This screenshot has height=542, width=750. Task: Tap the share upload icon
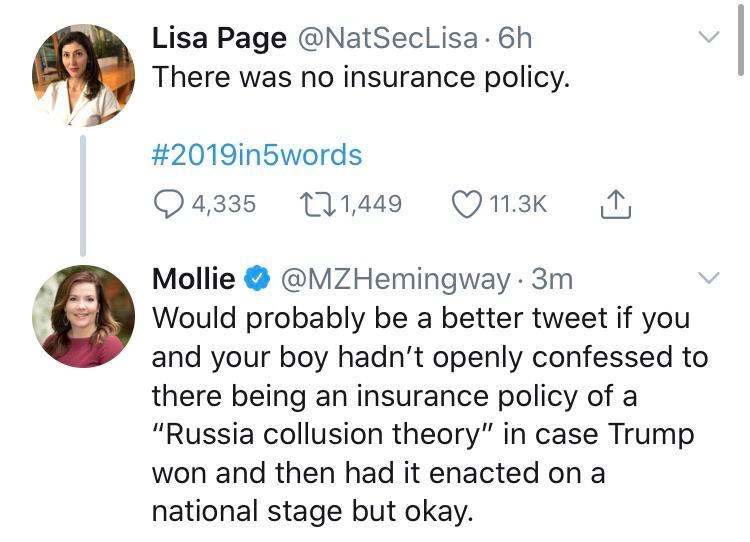pos(616,203)
